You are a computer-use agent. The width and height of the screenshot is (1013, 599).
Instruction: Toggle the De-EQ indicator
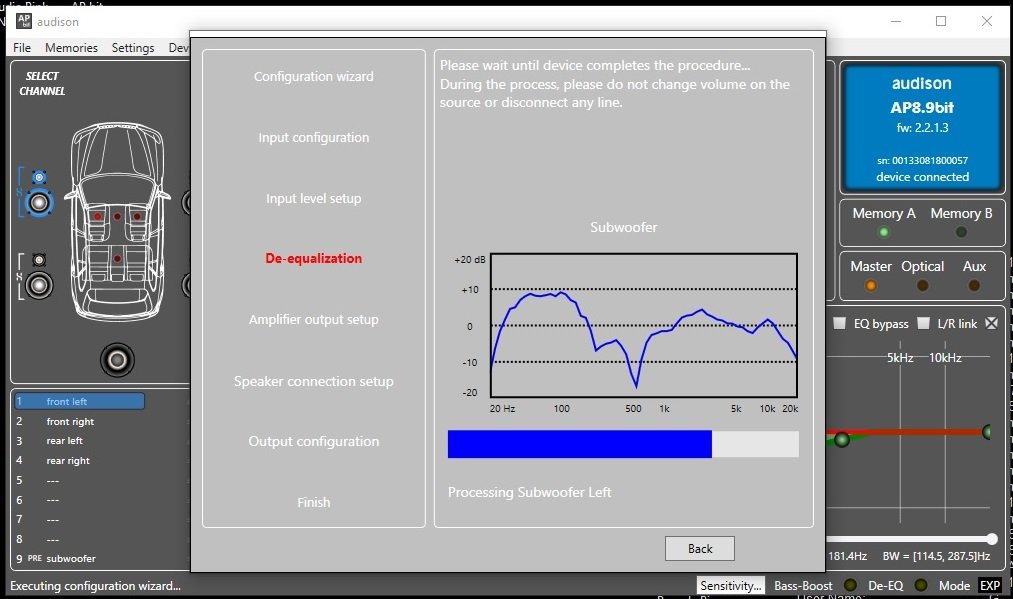(x=921, y=585)
